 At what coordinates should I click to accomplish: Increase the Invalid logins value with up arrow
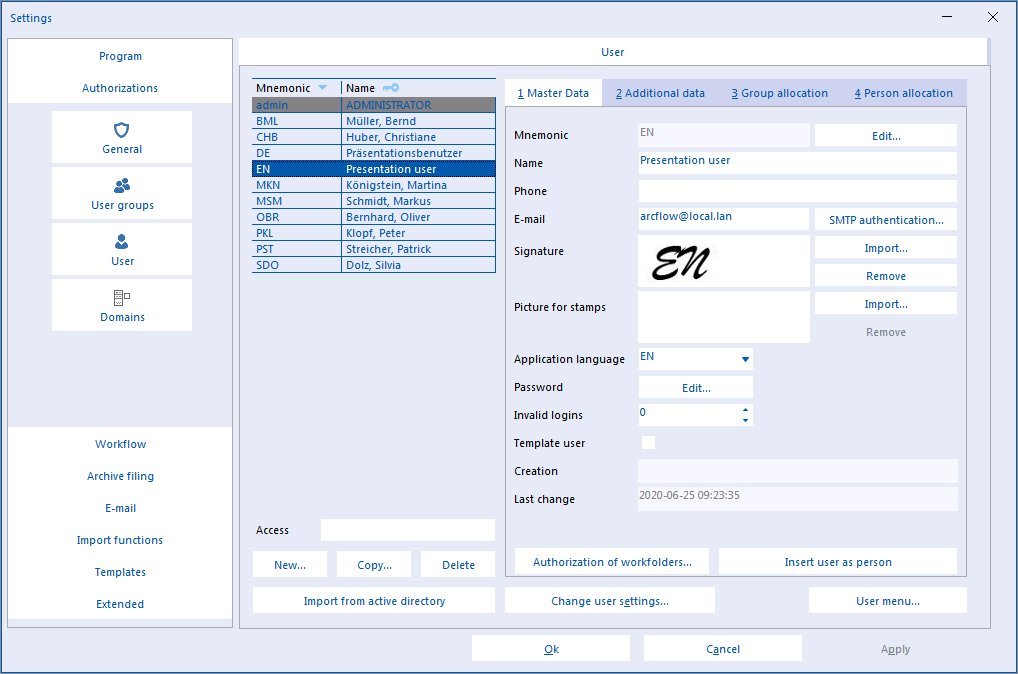745,410
